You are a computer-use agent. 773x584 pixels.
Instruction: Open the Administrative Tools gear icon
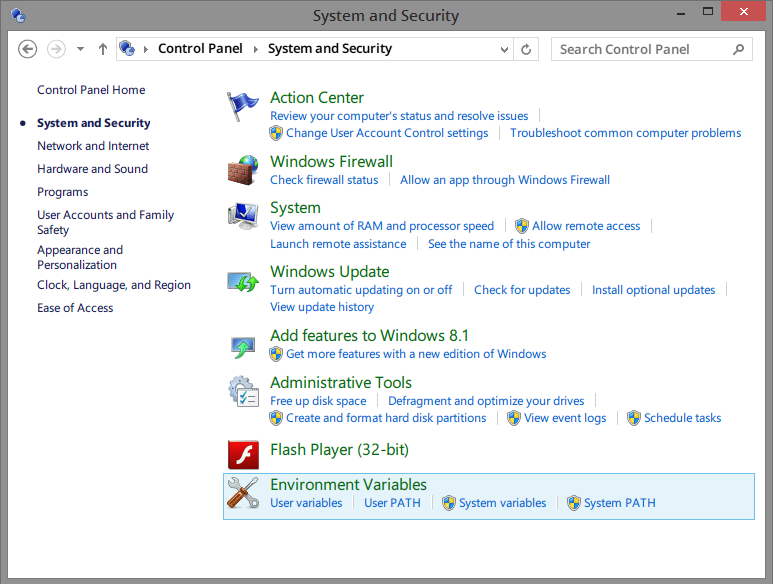click(243, 392)
